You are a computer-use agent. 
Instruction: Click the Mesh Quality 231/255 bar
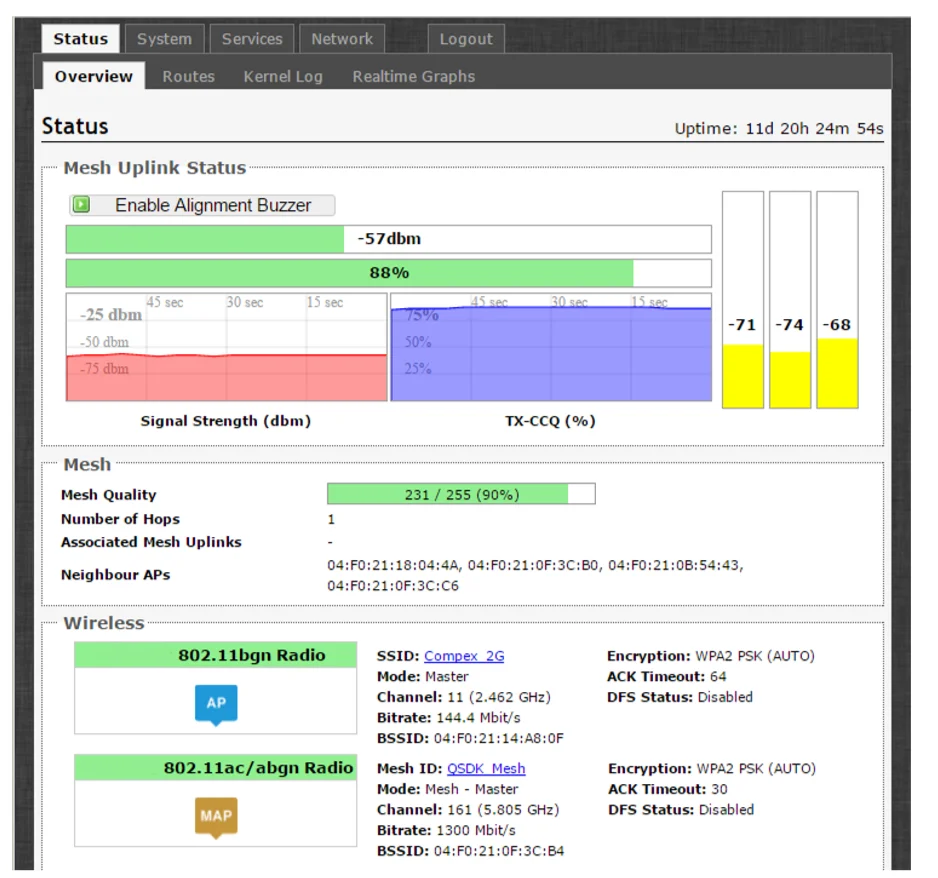coord(460,494)
